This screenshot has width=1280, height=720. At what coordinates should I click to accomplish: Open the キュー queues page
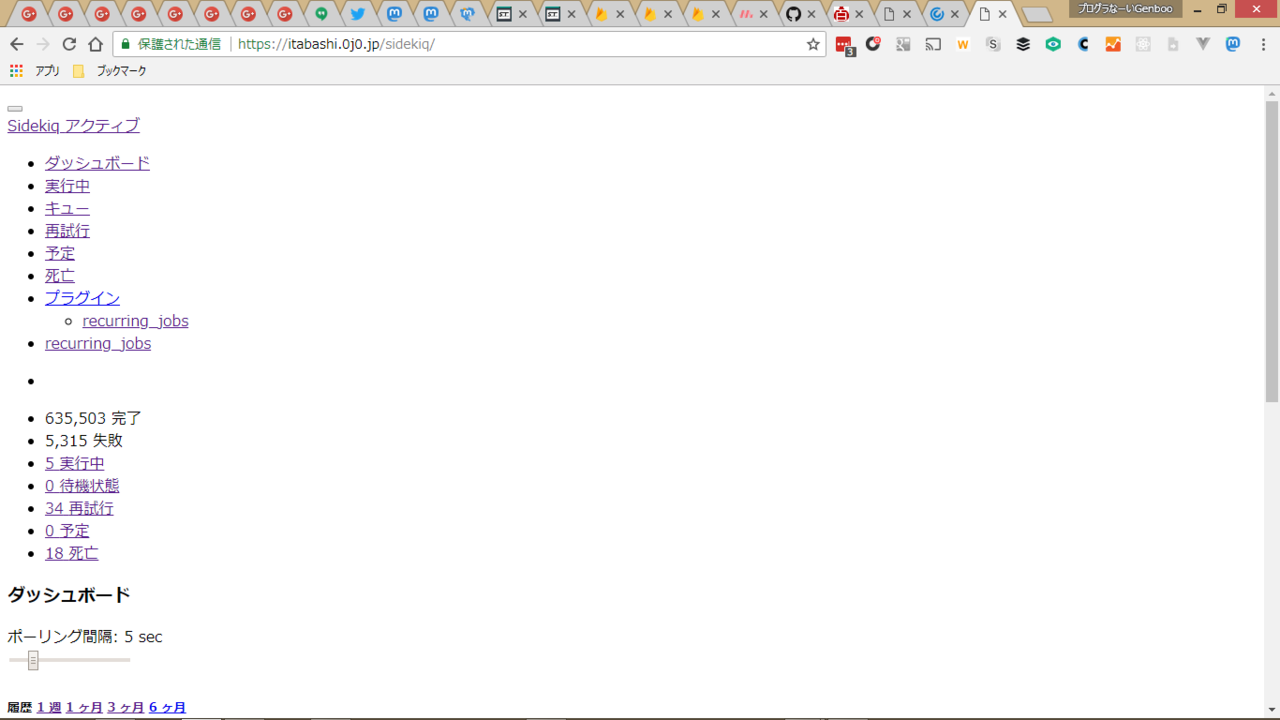point(67,208)
